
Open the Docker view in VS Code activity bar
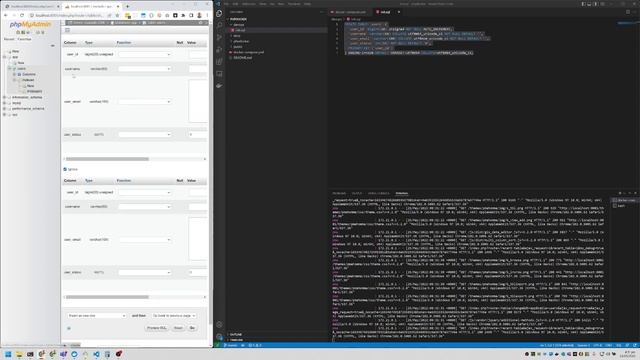point(219,86)
